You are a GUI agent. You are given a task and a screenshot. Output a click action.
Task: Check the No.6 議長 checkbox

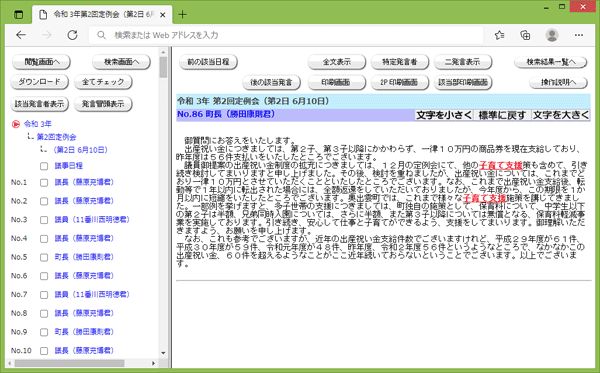[44, 276]
